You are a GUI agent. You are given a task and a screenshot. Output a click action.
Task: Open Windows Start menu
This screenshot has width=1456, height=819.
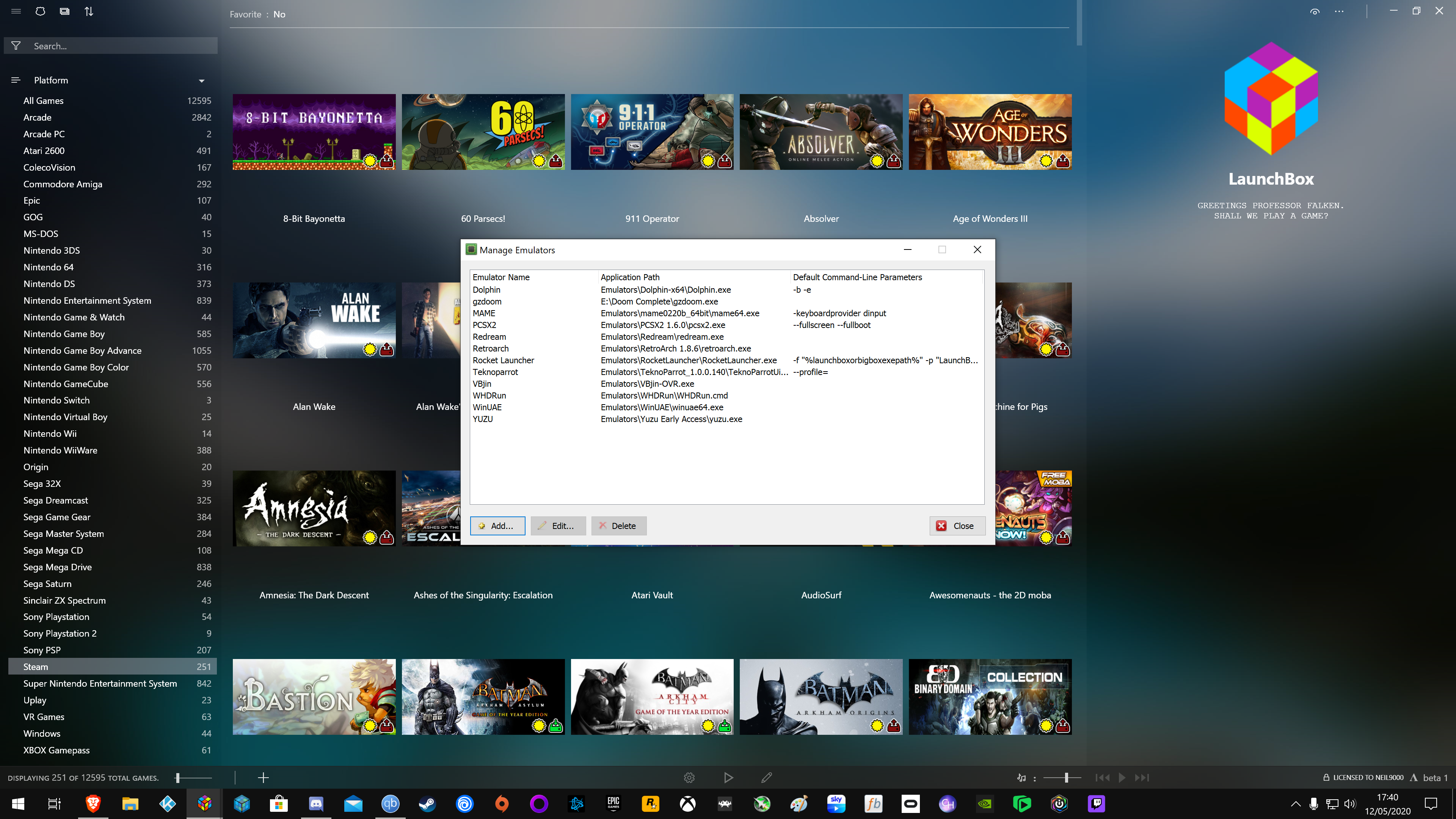18,804
